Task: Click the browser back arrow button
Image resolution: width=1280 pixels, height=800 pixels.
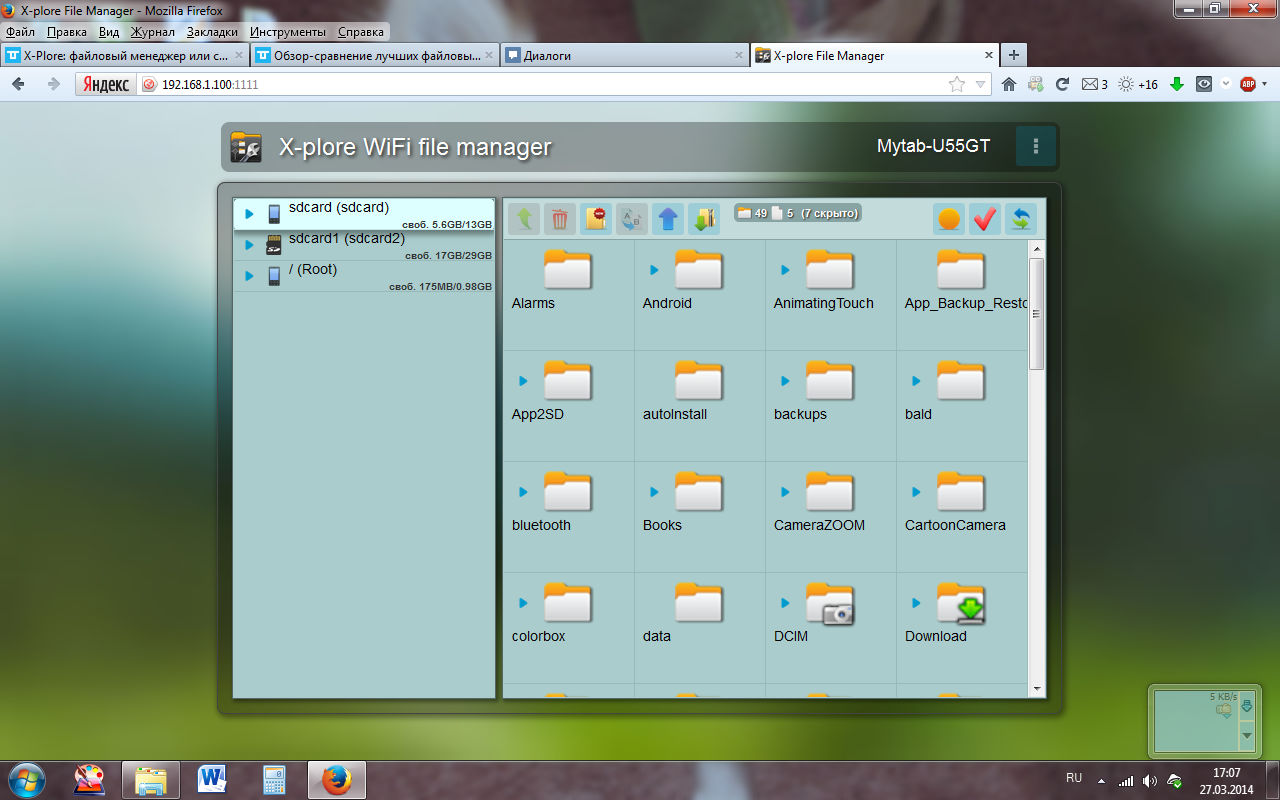Action: tap(18, 84)
